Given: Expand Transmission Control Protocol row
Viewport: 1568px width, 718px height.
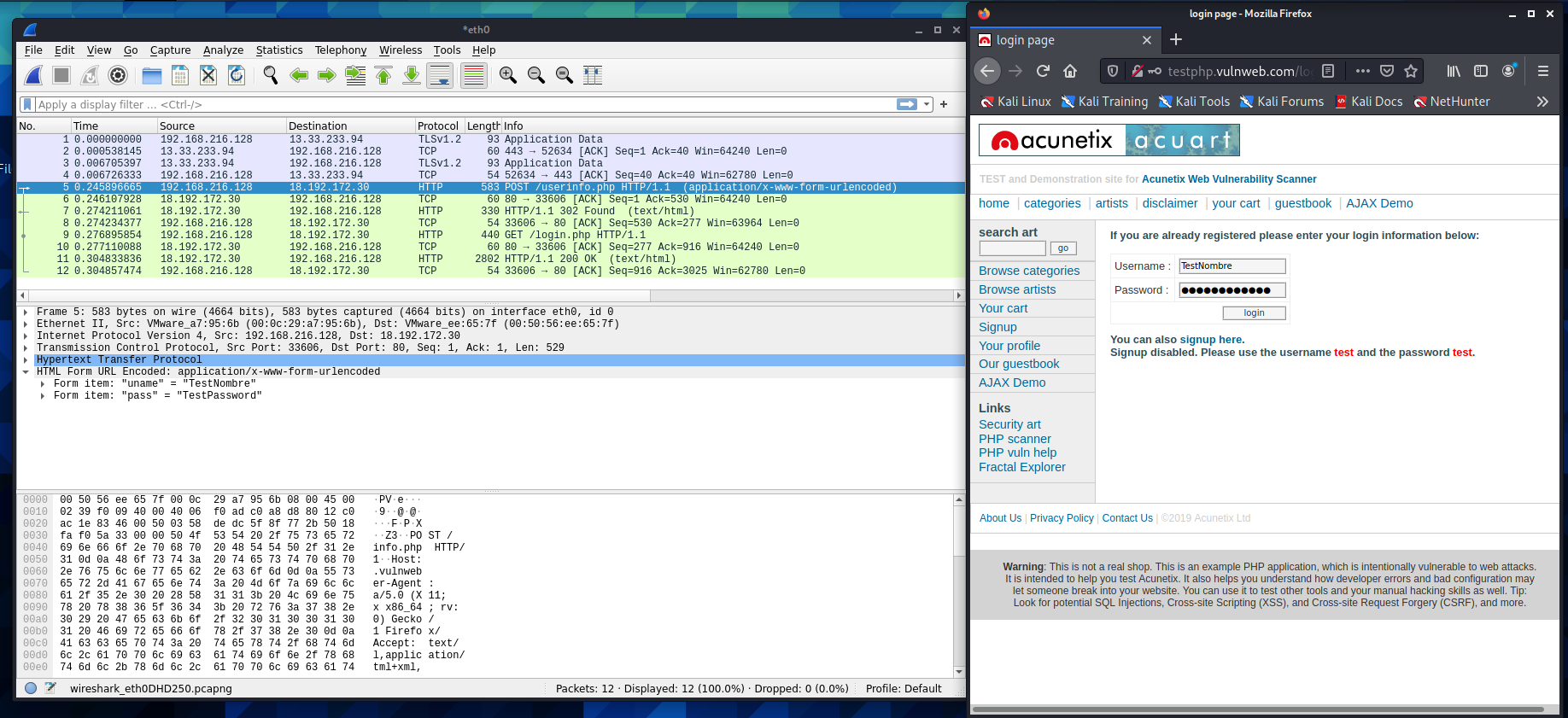Looking at the screenshot, I should pyautogui.click(x=26, y=347).
